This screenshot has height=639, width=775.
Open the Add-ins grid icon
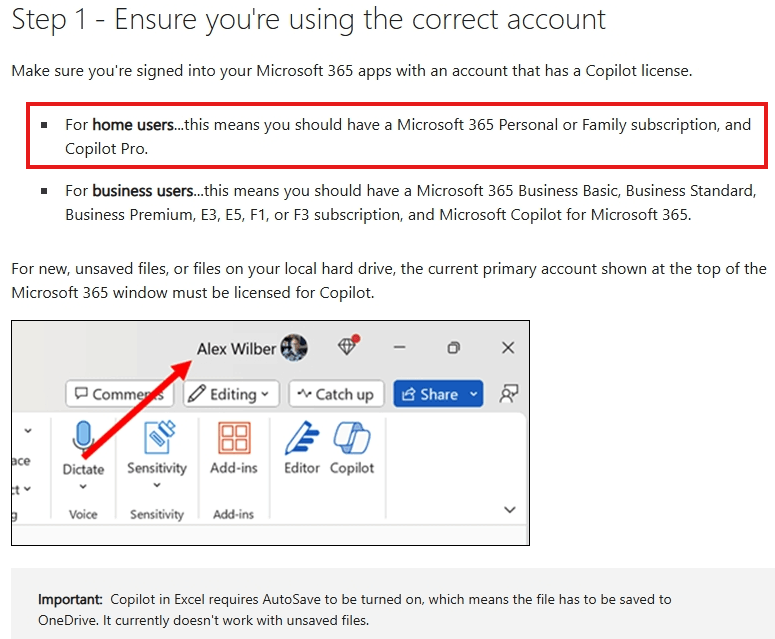(234, 438)
